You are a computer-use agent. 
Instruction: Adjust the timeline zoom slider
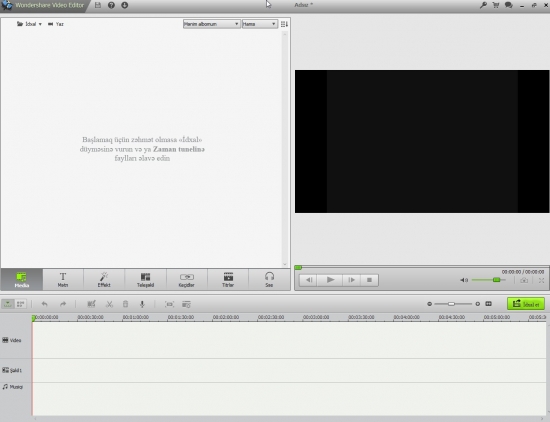tap(452, 304)
